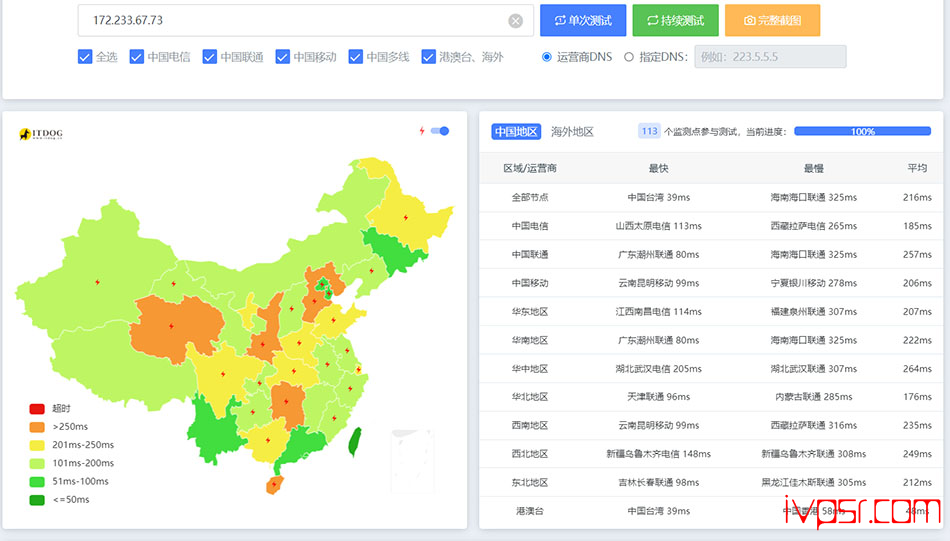950x541 pixels.
Task: Click the 中国联通 row in the results table
Action: 711,254
